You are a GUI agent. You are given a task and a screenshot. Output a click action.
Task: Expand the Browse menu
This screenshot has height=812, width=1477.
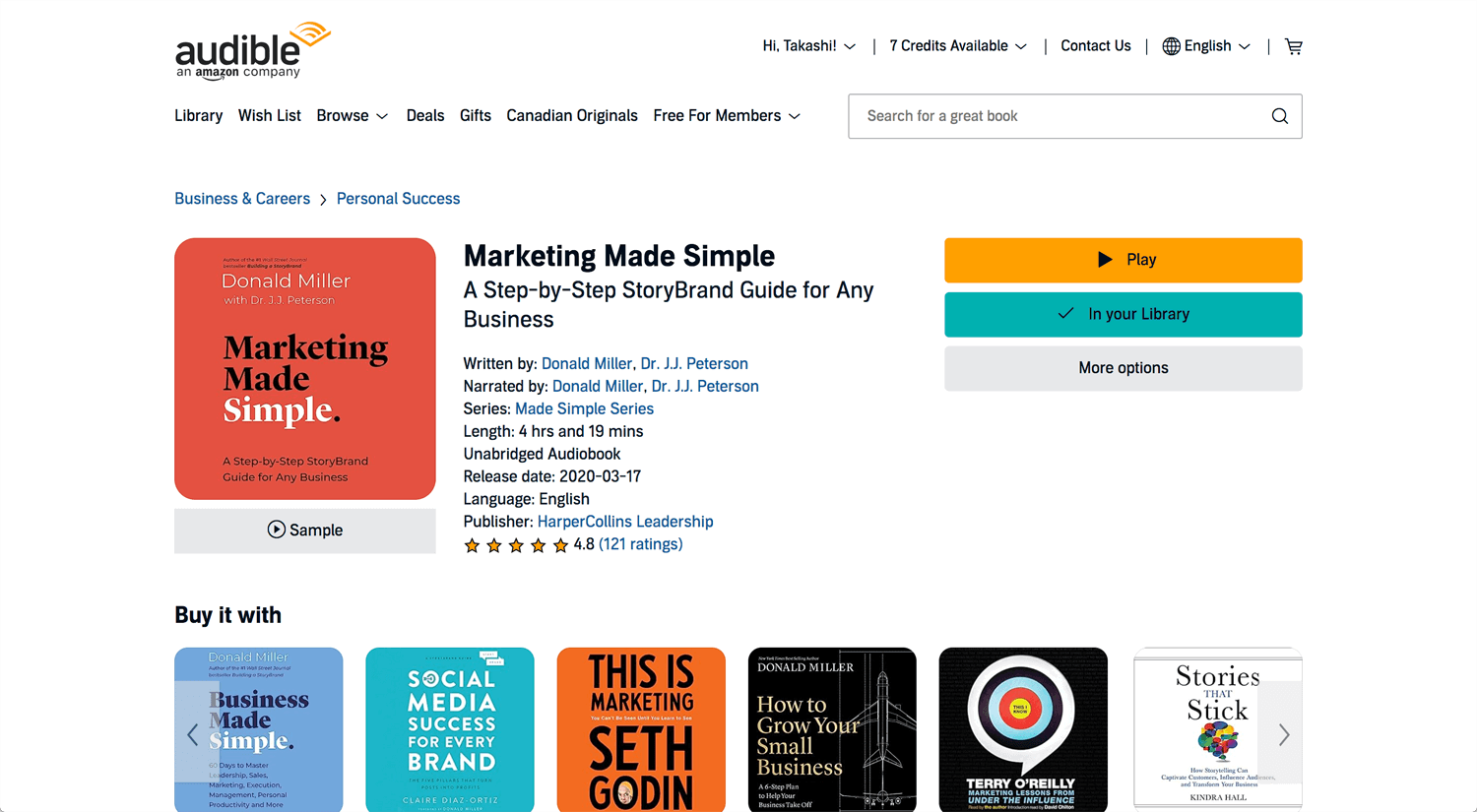click(x=353, y=116)
